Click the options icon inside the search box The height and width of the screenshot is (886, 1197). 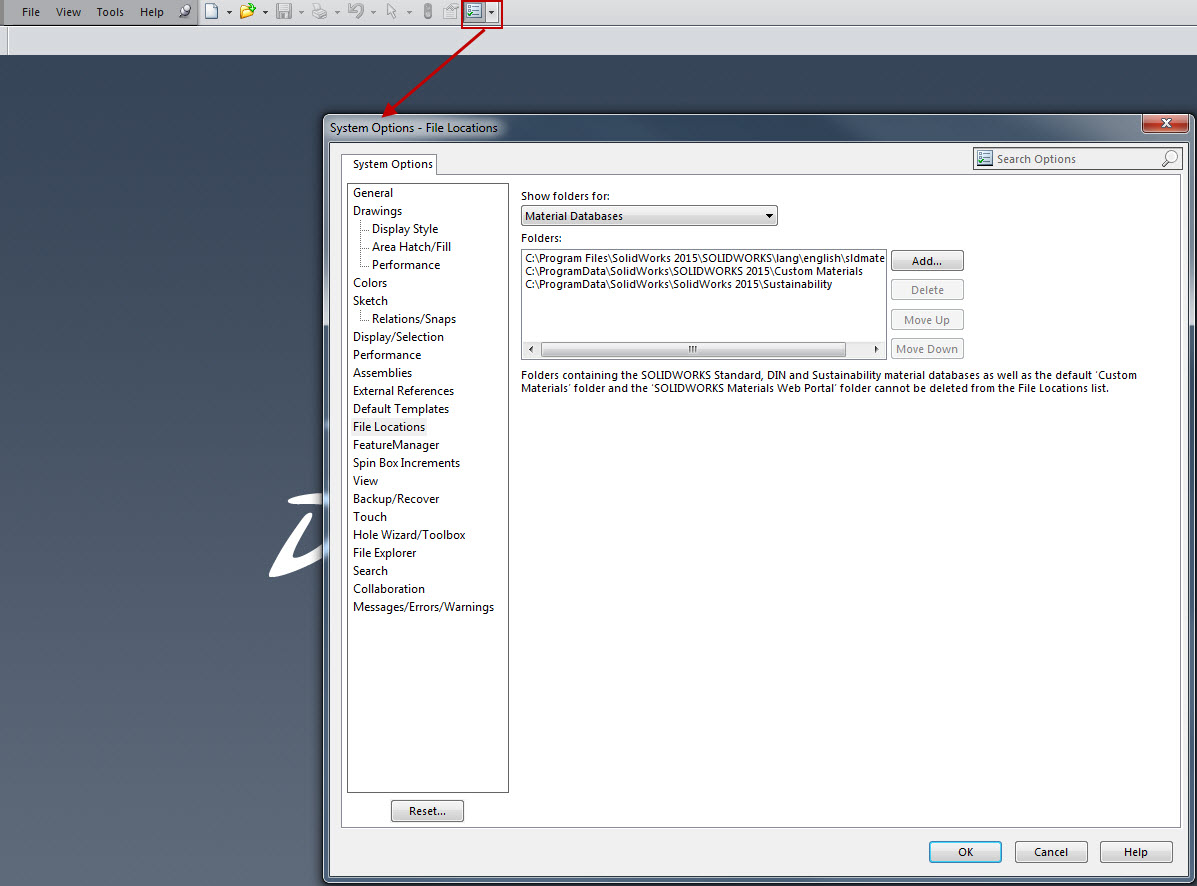pyautogui.click(x=985, y=159)
